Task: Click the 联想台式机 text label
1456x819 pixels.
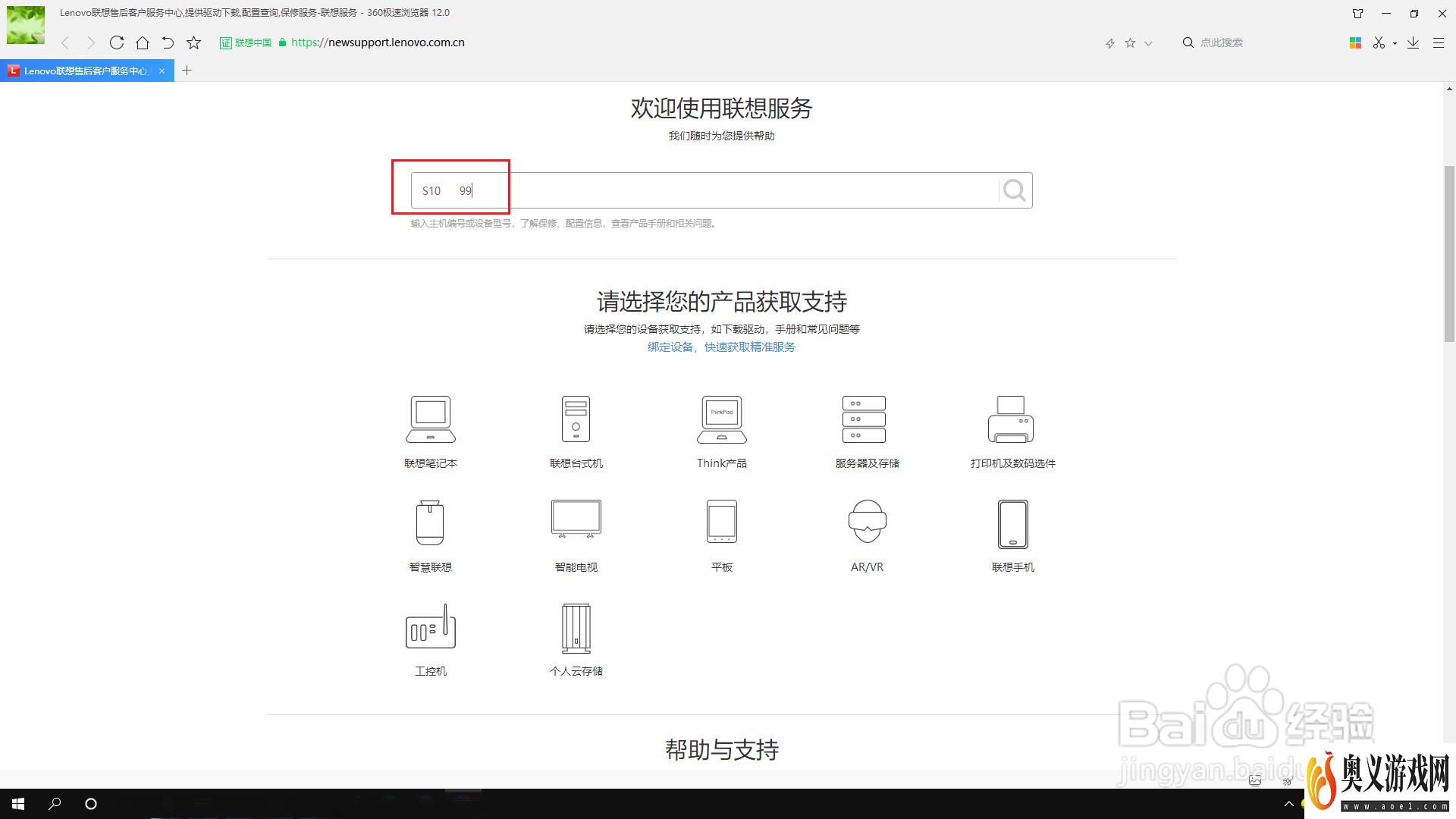Action: [x=576, y=463]
